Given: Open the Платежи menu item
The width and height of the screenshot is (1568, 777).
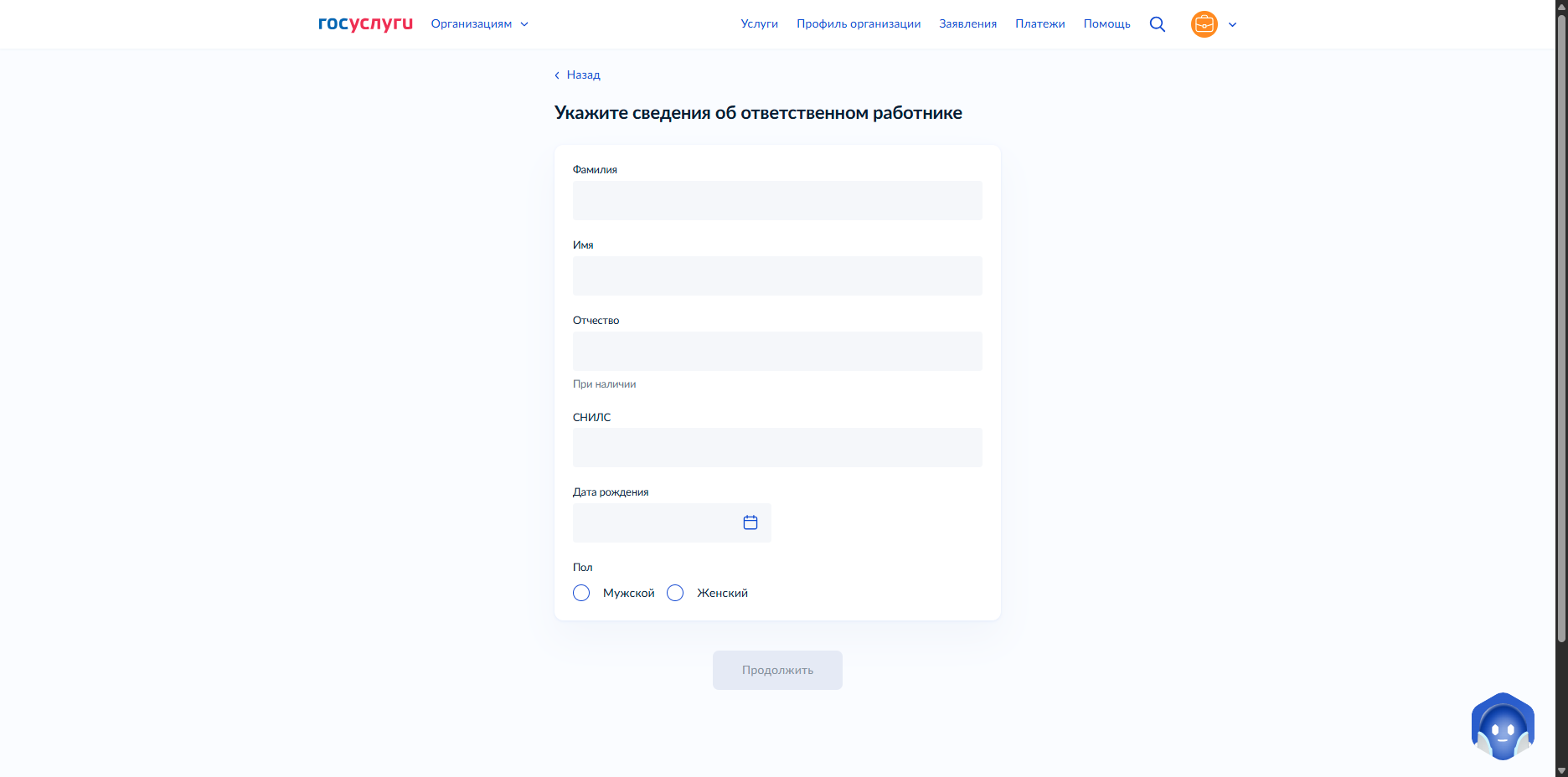Looking at the screenshot, I should [1040, 24].
